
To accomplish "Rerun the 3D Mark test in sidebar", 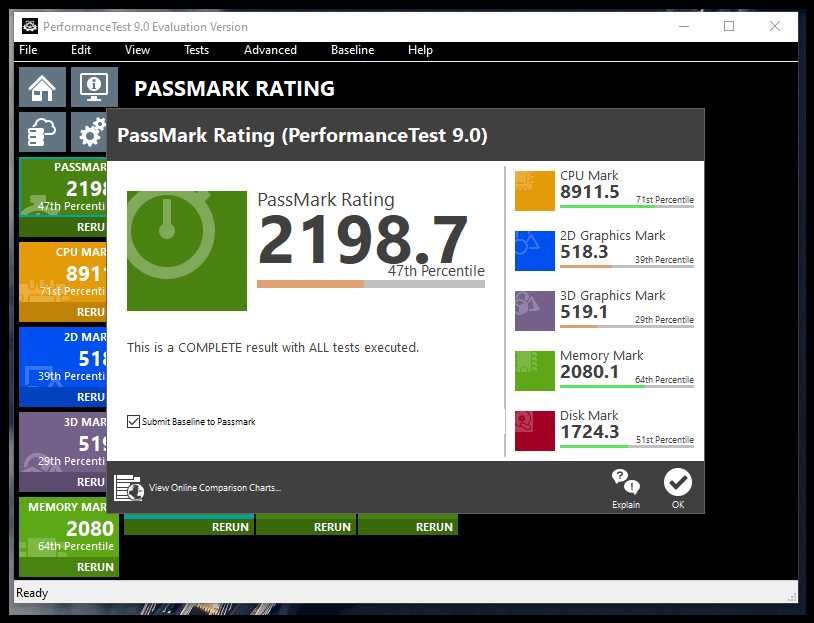I will 63,482.
